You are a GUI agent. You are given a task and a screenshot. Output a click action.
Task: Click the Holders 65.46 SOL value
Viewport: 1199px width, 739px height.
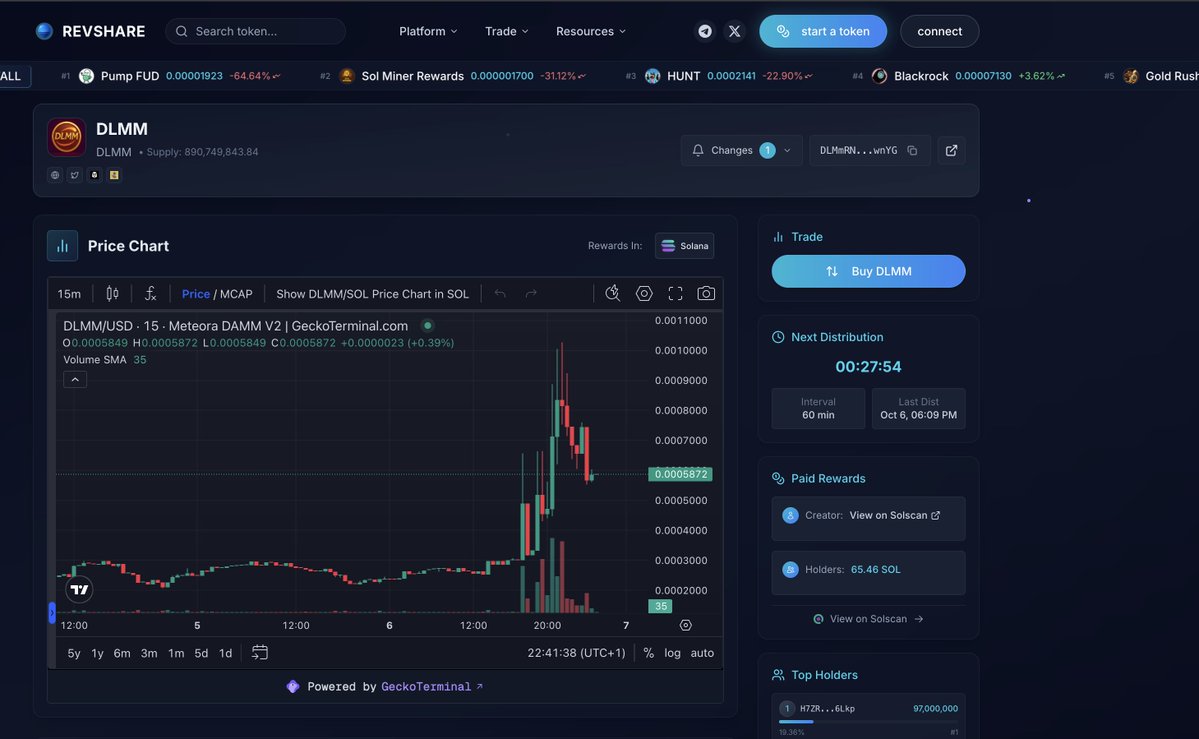875,569
